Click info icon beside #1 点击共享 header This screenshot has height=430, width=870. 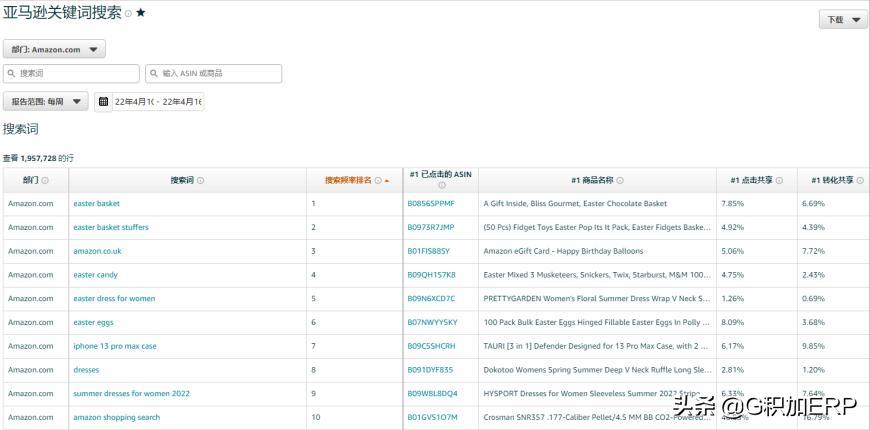click(779, 181)
